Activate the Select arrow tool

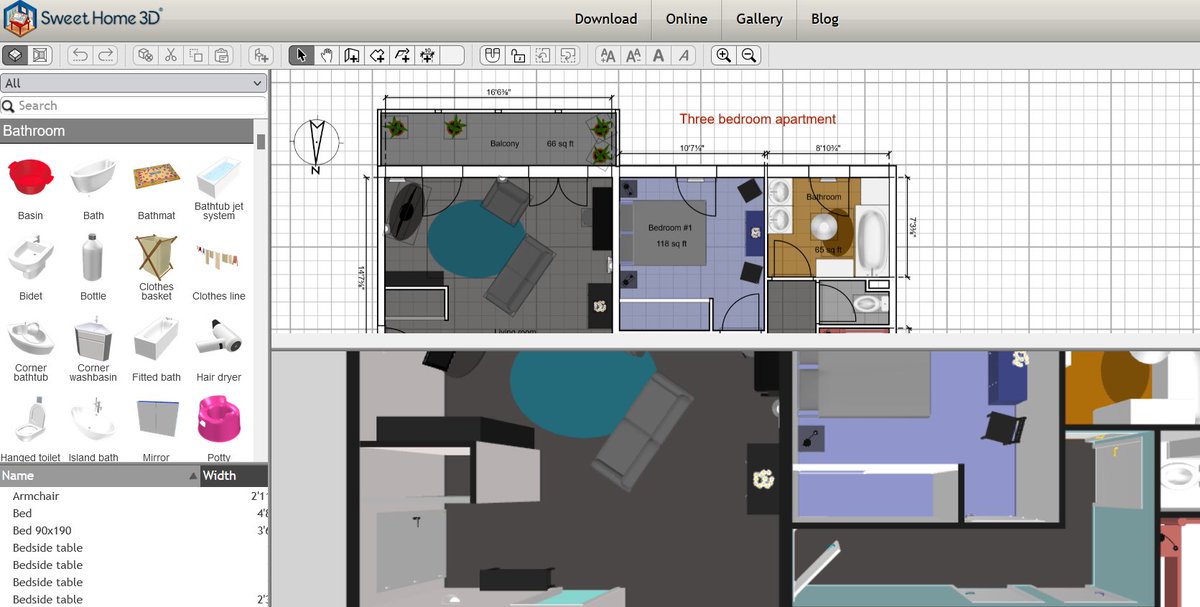click(x=302, y=55)
